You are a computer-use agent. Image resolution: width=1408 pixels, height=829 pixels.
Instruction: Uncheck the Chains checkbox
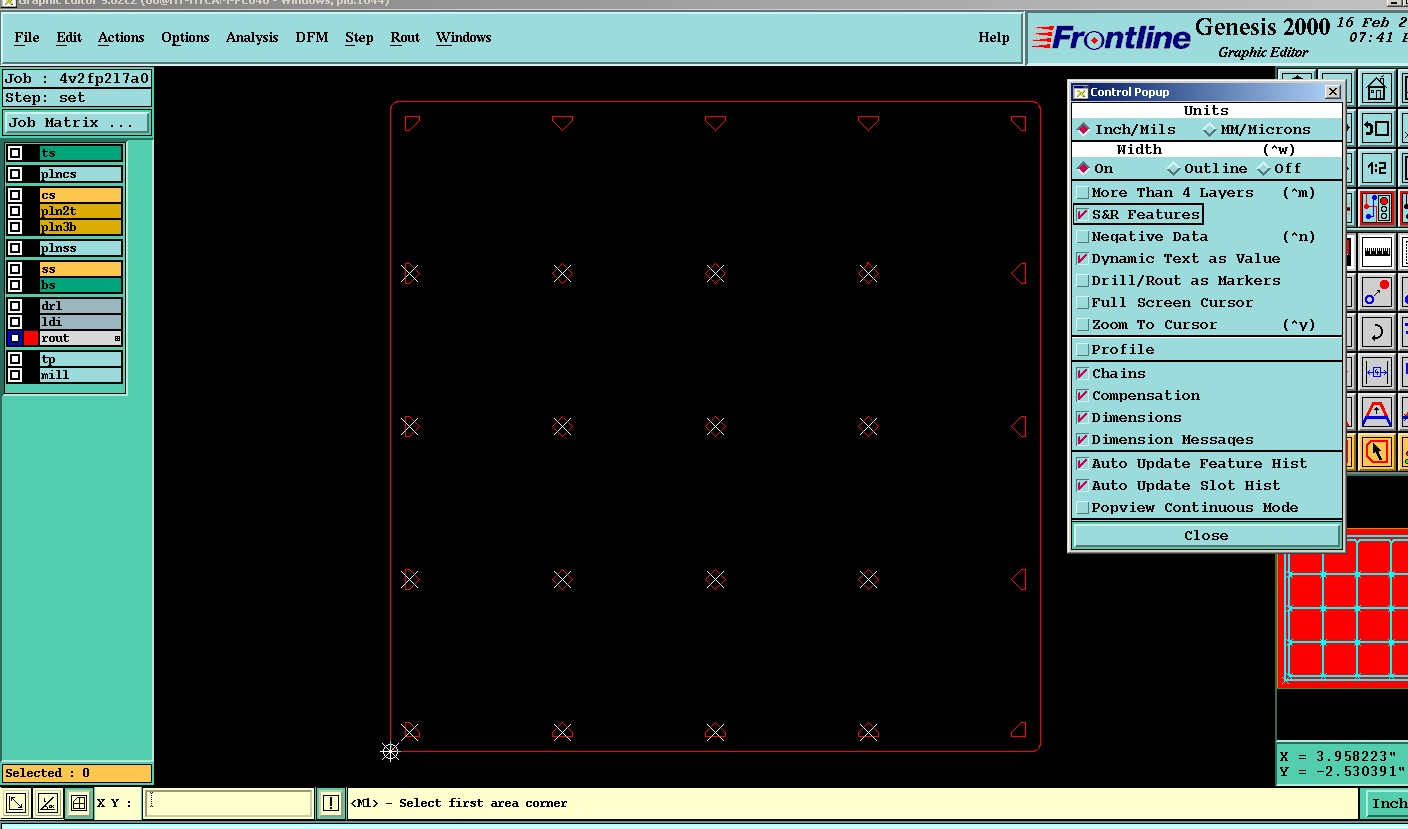[x=1082, y=373]
